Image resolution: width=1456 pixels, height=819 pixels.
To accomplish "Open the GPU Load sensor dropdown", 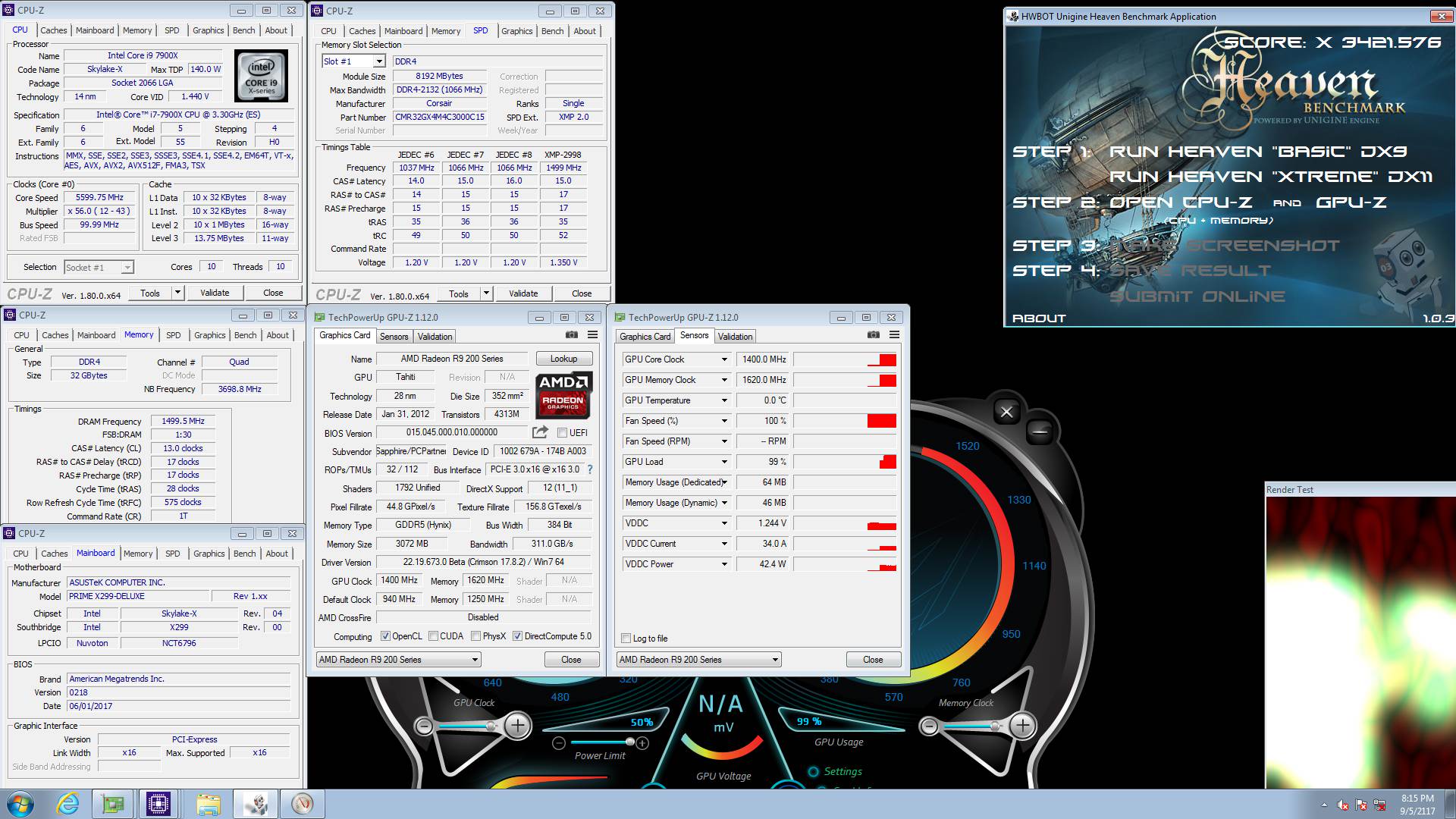I will (x=723, y=462).
